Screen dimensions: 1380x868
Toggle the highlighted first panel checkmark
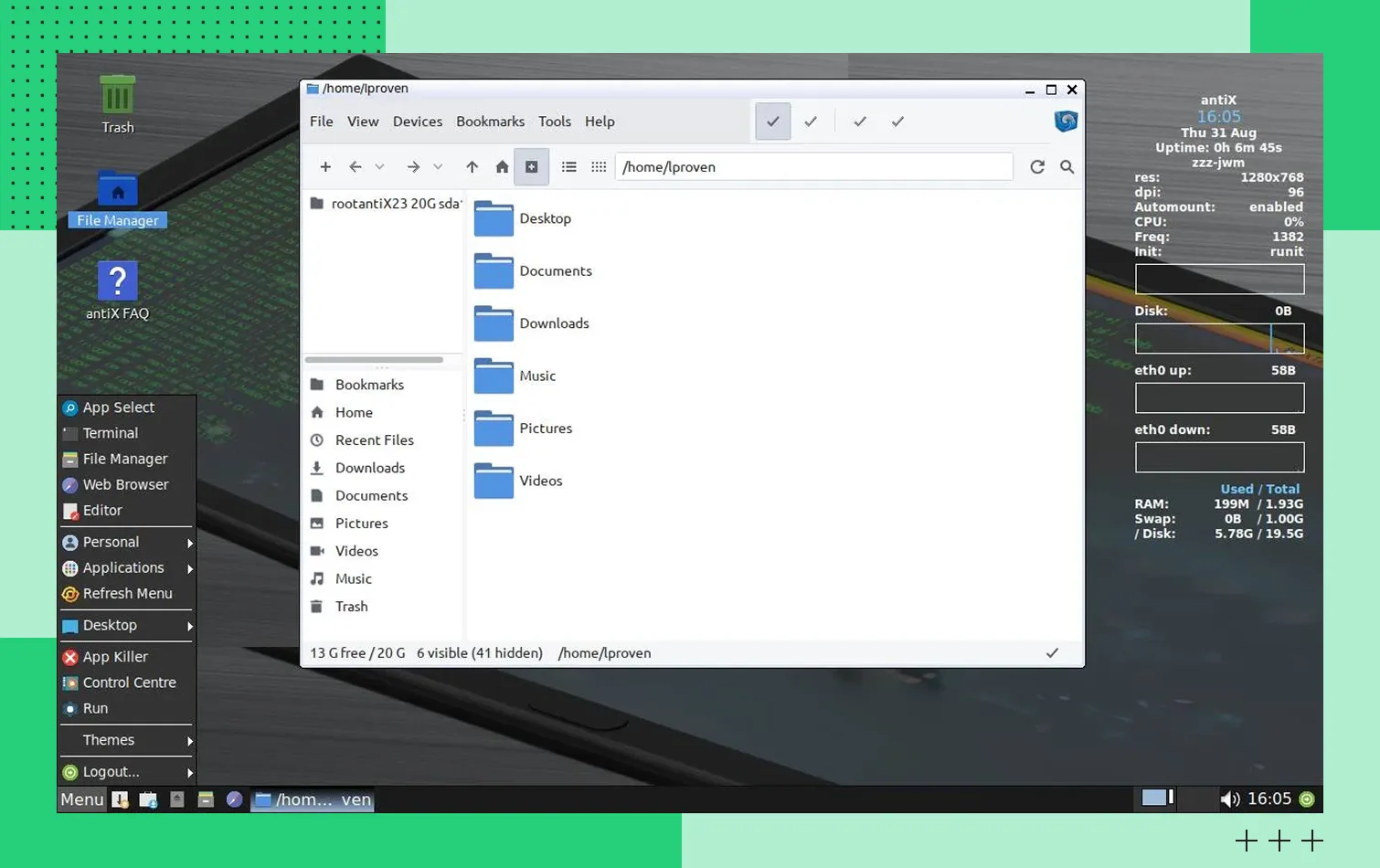pos(772,122)
